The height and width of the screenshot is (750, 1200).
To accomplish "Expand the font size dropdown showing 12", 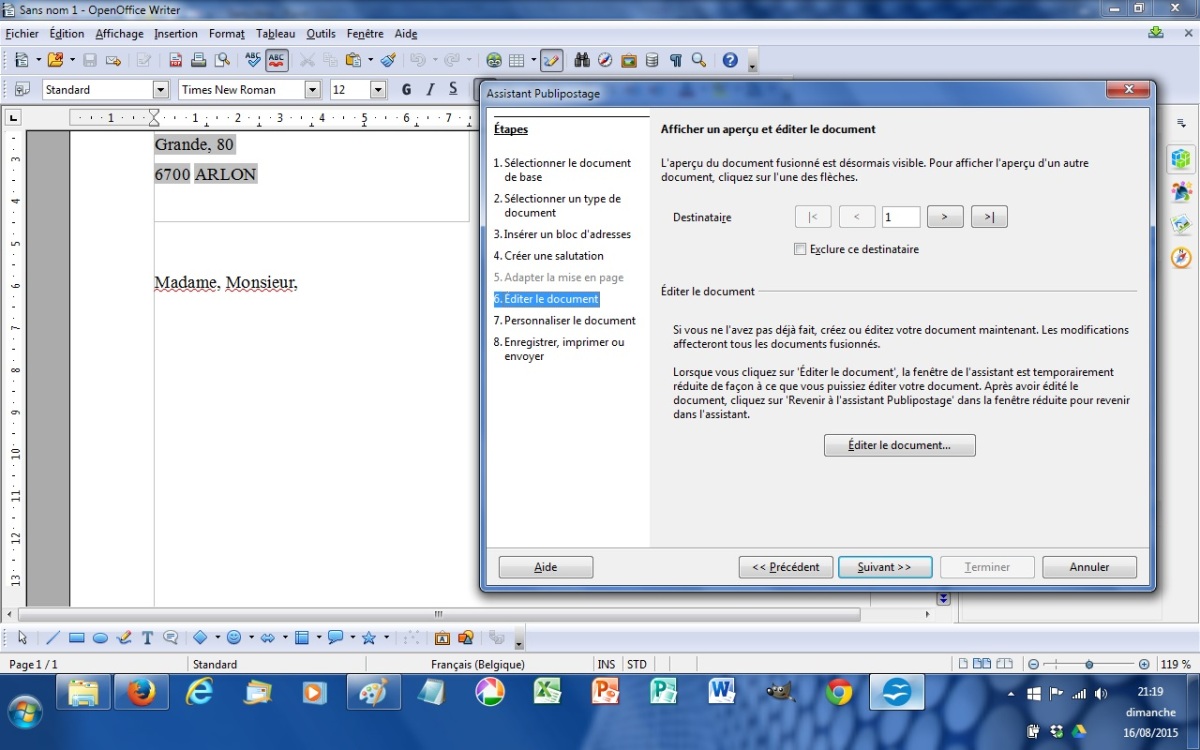I will click(x=378, y=89).
